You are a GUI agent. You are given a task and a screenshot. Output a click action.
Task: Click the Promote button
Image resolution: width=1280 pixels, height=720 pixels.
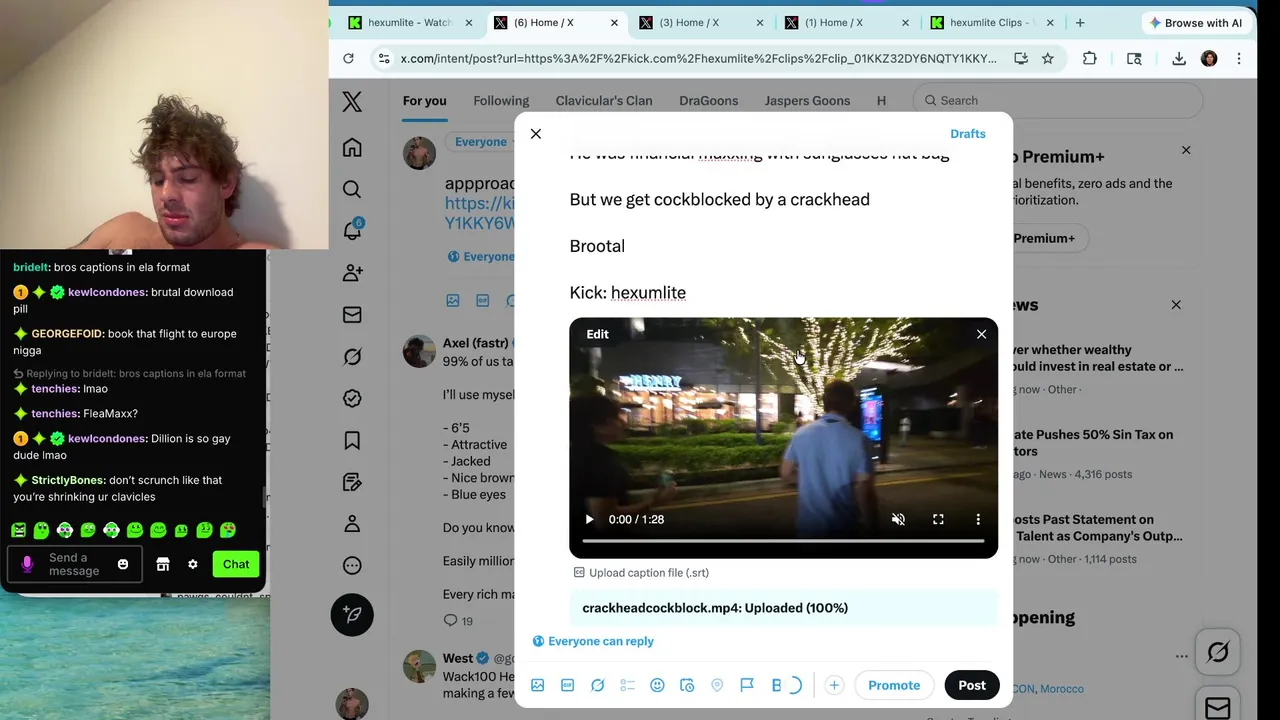894,685
